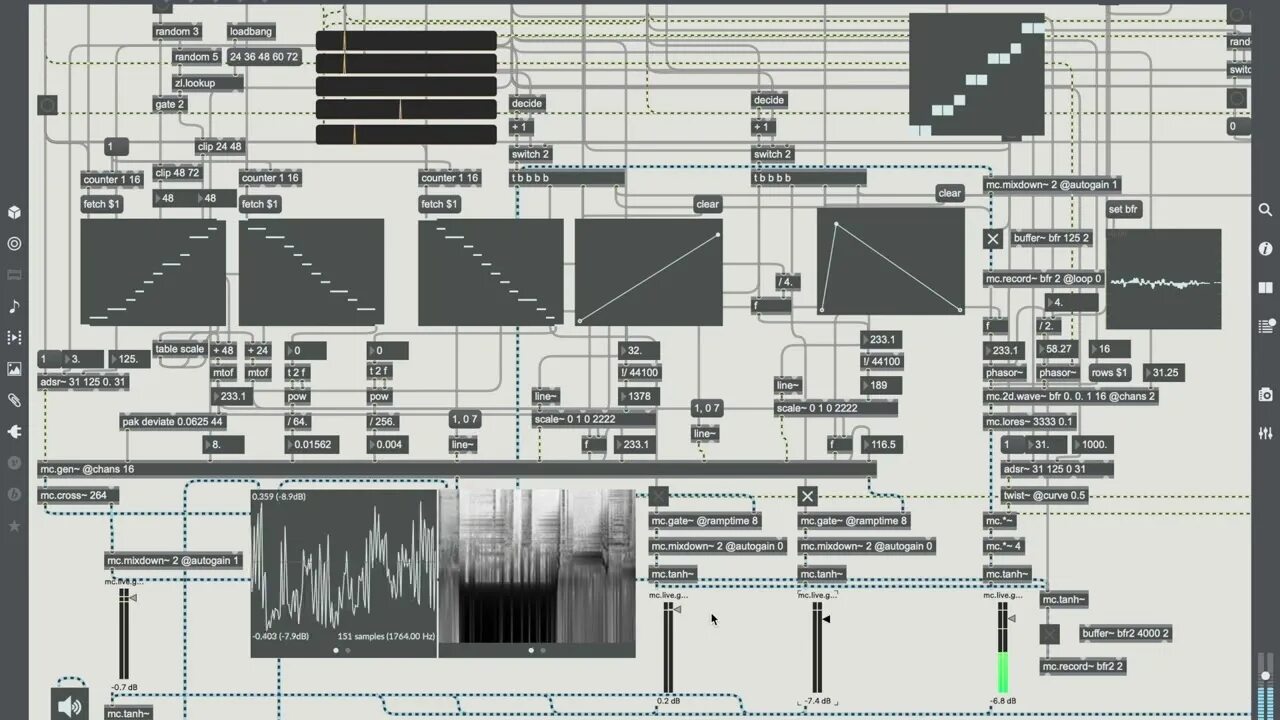1280x720 pixels.
Task: Open the Inspector info icon
Action: 1265,248
